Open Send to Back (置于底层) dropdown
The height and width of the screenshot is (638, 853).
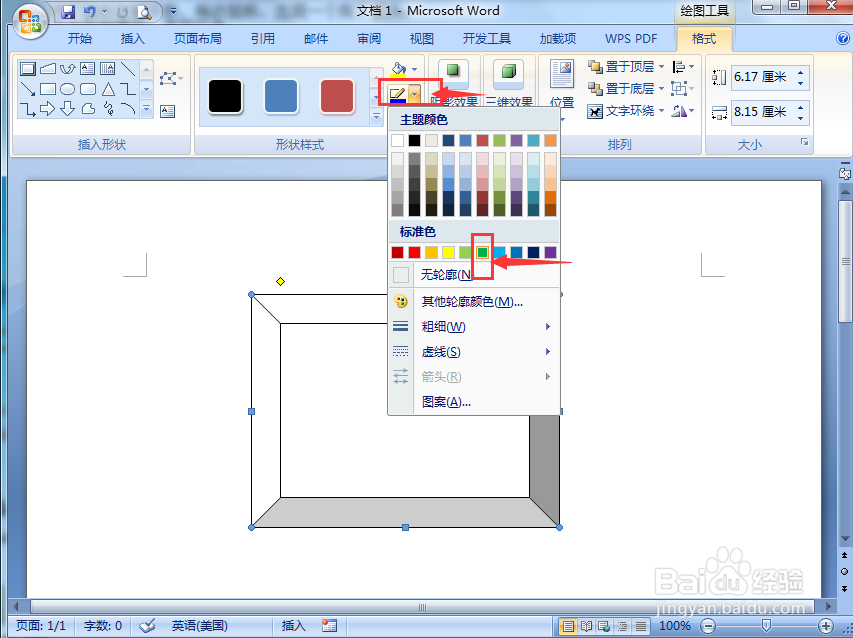pyautogui.click(x=662, y=88)
